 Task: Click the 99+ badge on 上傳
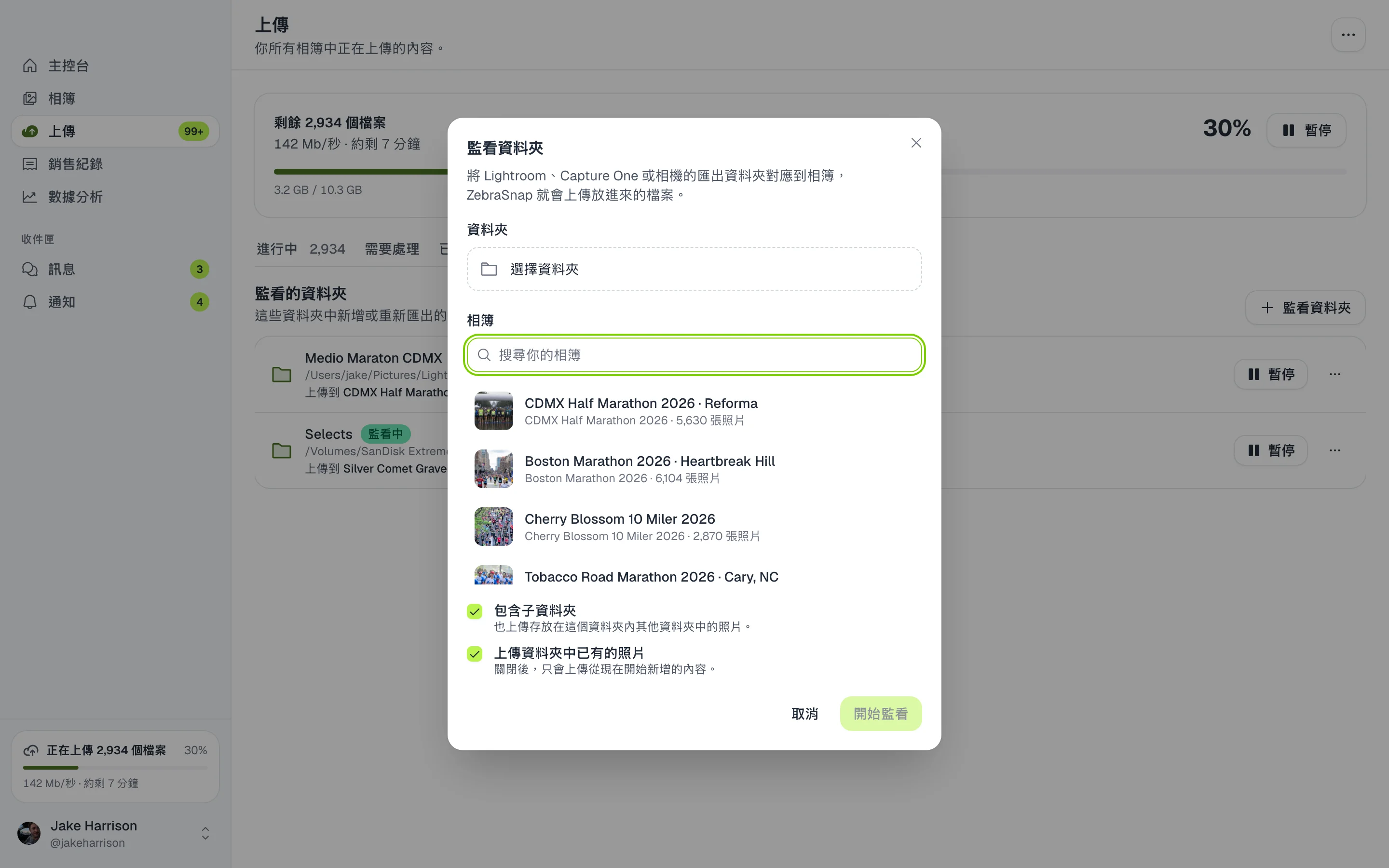coord(193,132)
